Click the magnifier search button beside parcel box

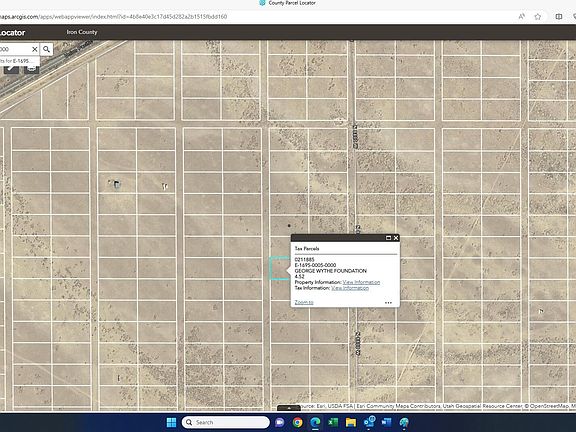46,49
